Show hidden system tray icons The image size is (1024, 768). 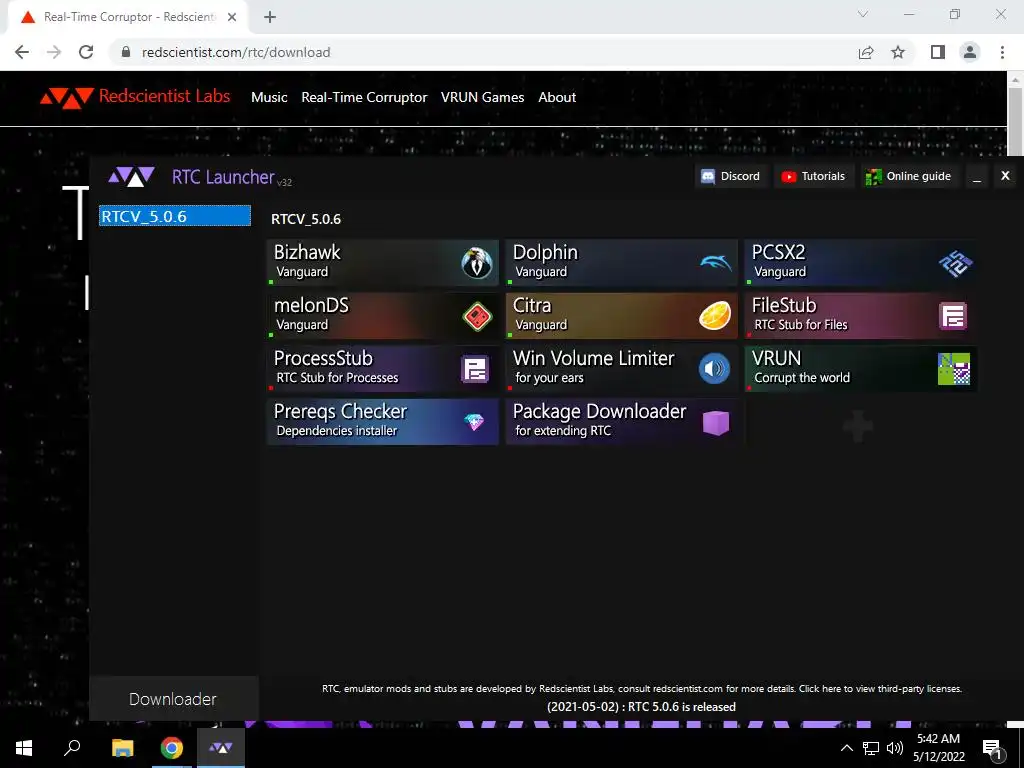pyautogui.click(x=846, y=748)
